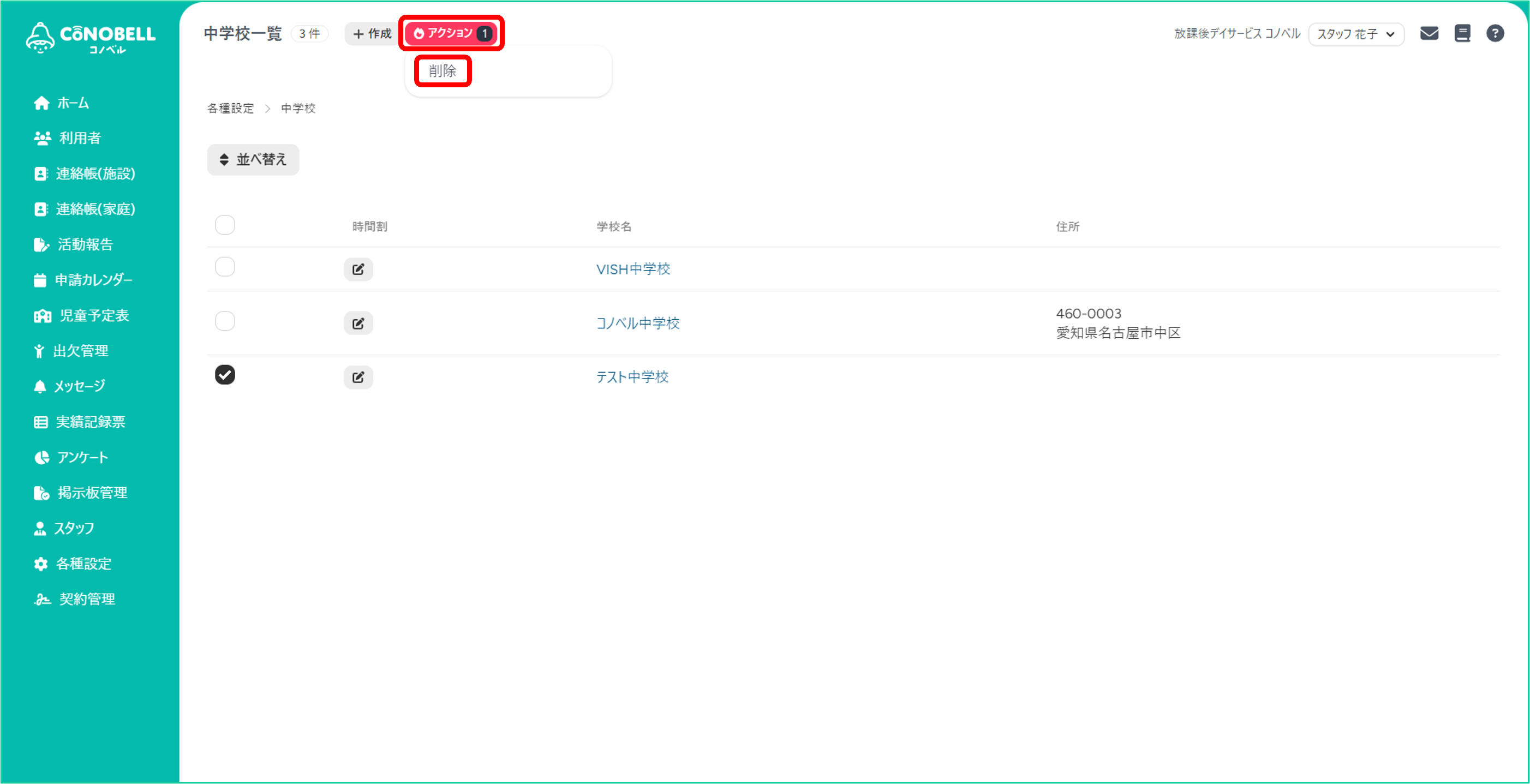Click the CONOBELL logo
The width and height of the screenshot is (1530, 784).
[x=90, y=38]
